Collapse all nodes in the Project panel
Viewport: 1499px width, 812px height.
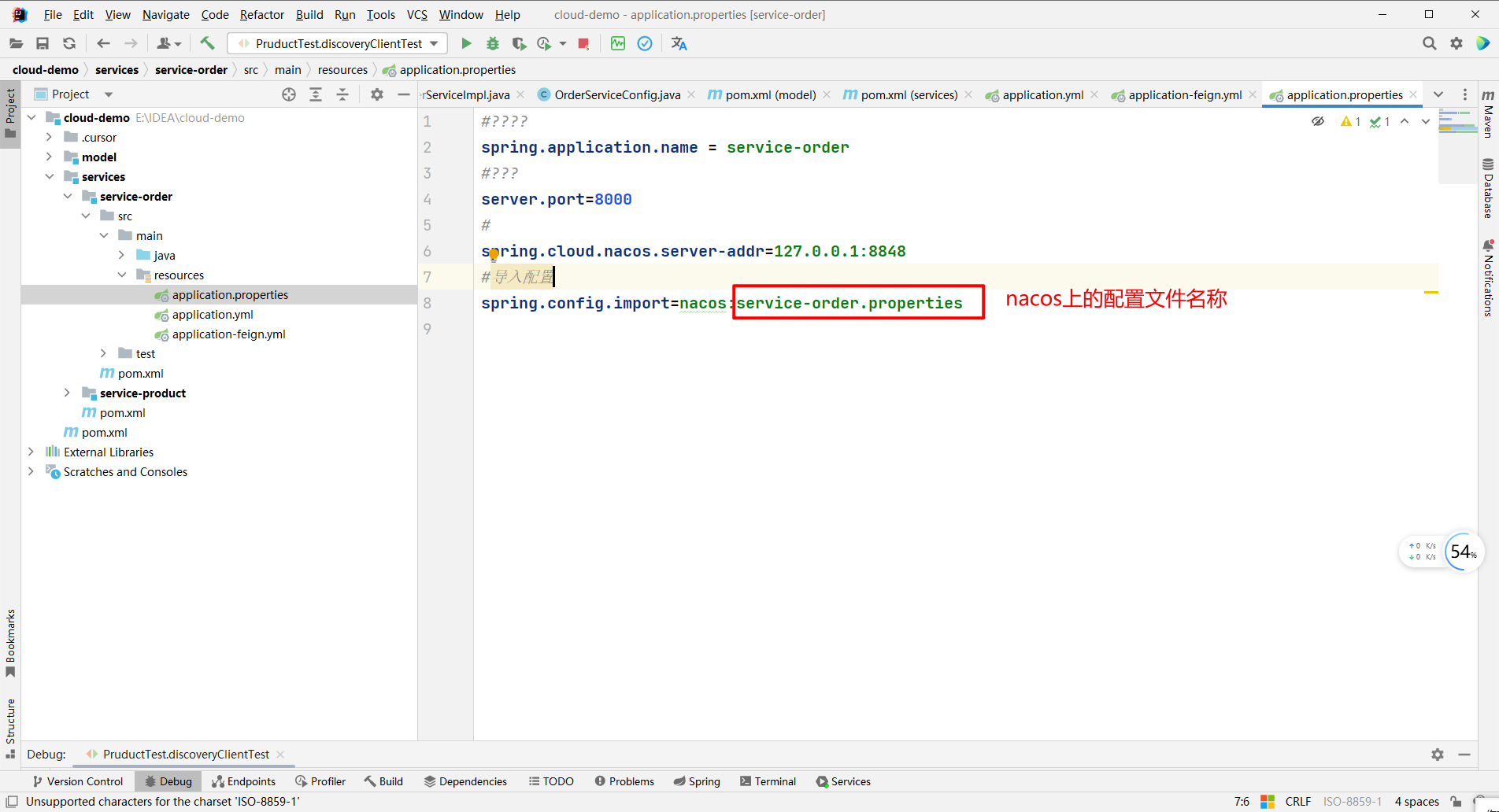point(342,94)
